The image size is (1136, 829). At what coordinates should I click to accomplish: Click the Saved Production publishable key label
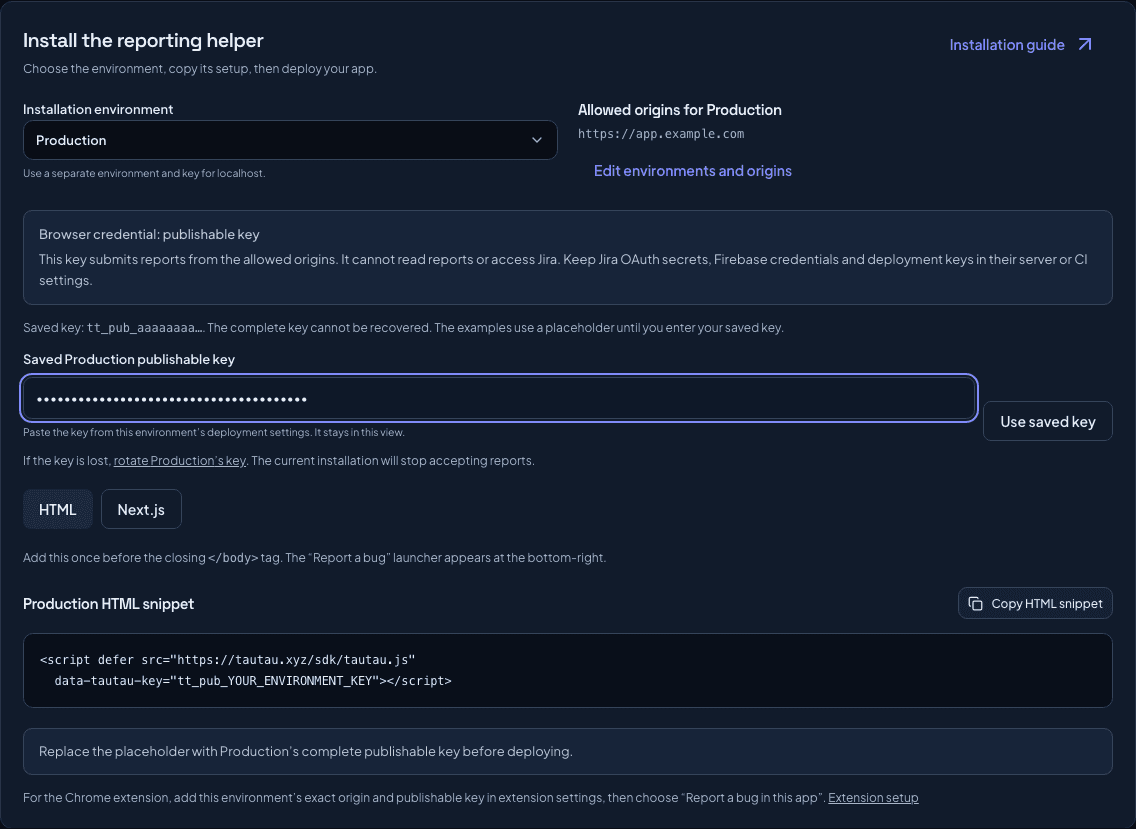pyautogui.click(x=129, y=359)
